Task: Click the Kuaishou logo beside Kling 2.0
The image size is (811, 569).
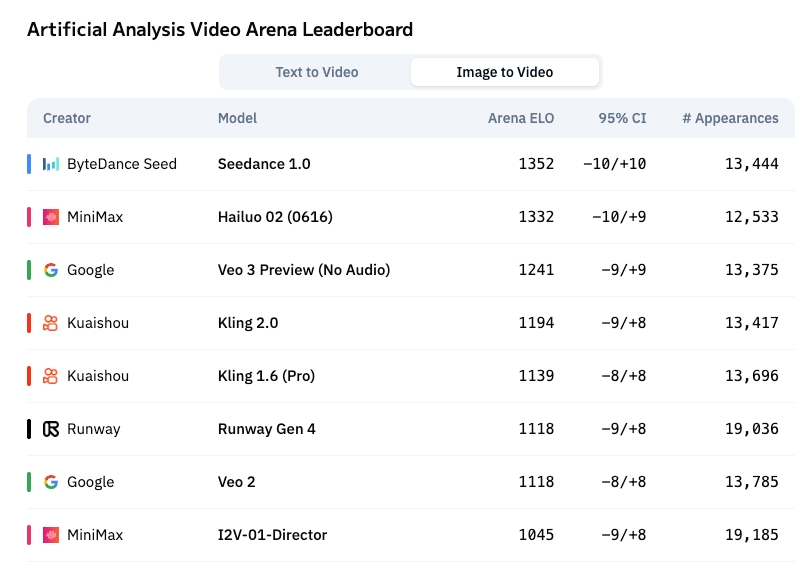Action: 51,323
